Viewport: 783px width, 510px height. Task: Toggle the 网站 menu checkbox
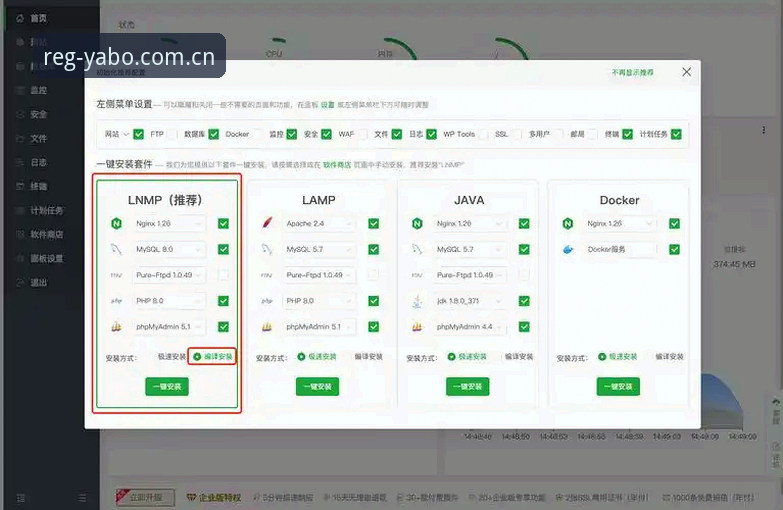point(139,134)
